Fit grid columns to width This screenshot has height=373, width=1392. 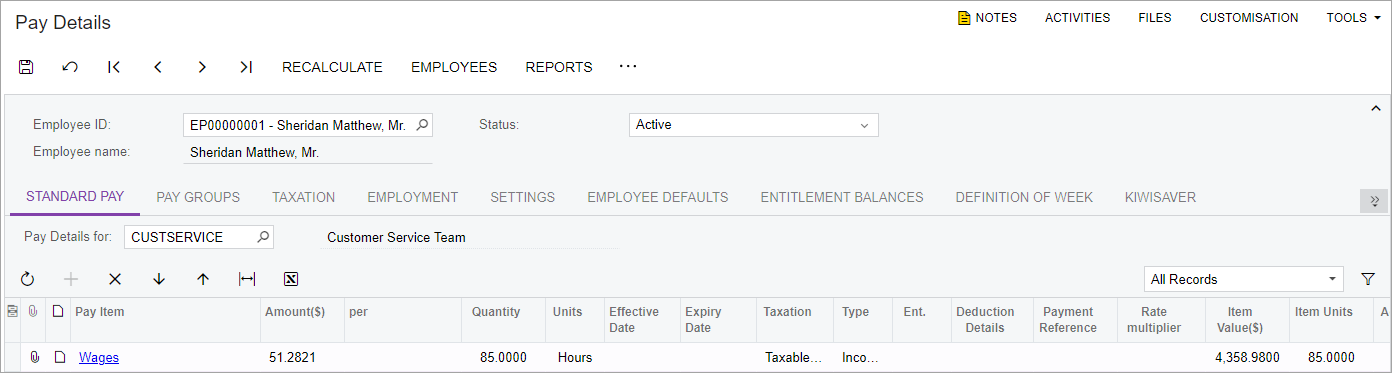pyautogui.click(x=247, y=279)
